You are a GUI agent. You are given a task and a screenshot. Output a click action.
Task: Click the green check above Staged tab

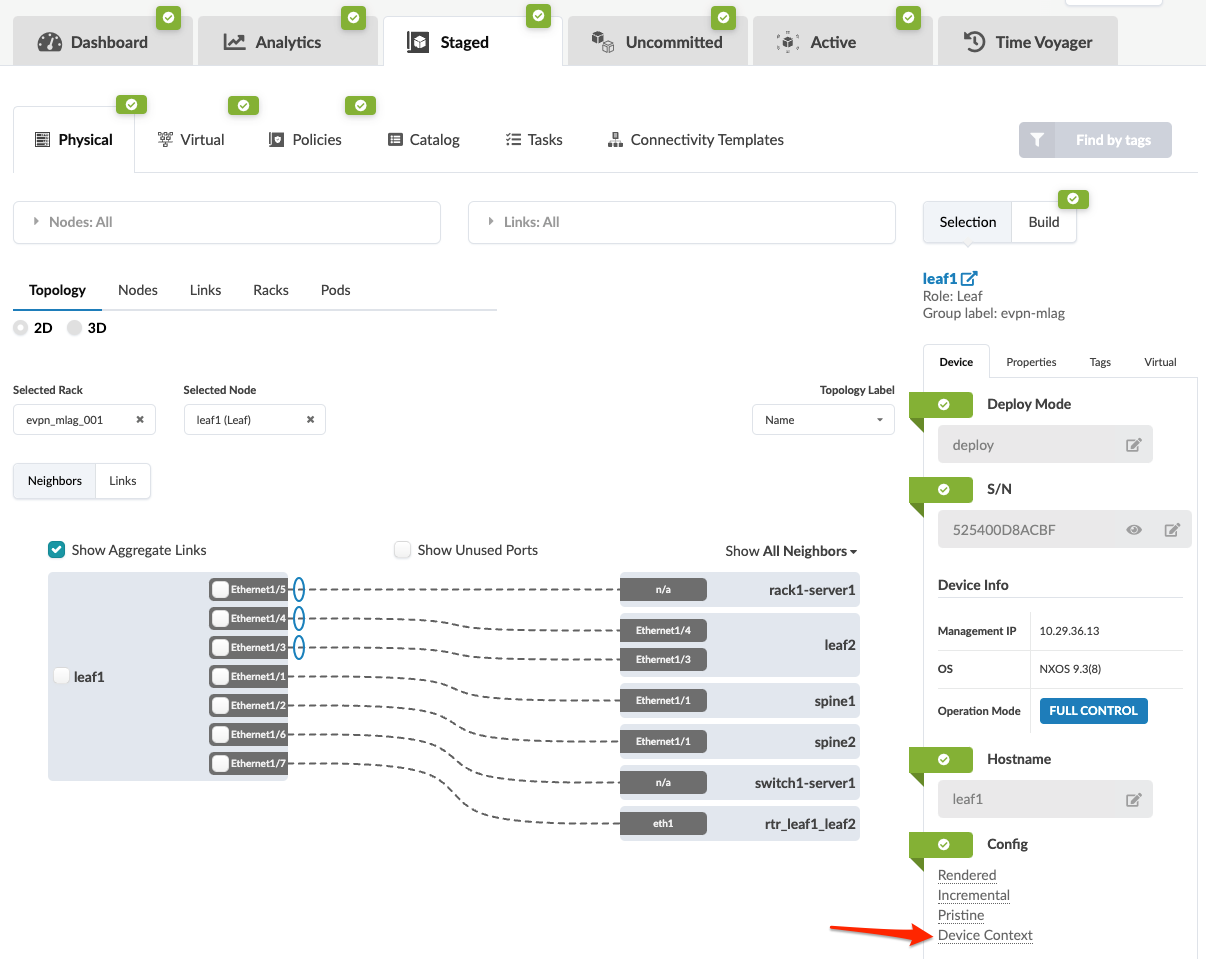(539, 15)
